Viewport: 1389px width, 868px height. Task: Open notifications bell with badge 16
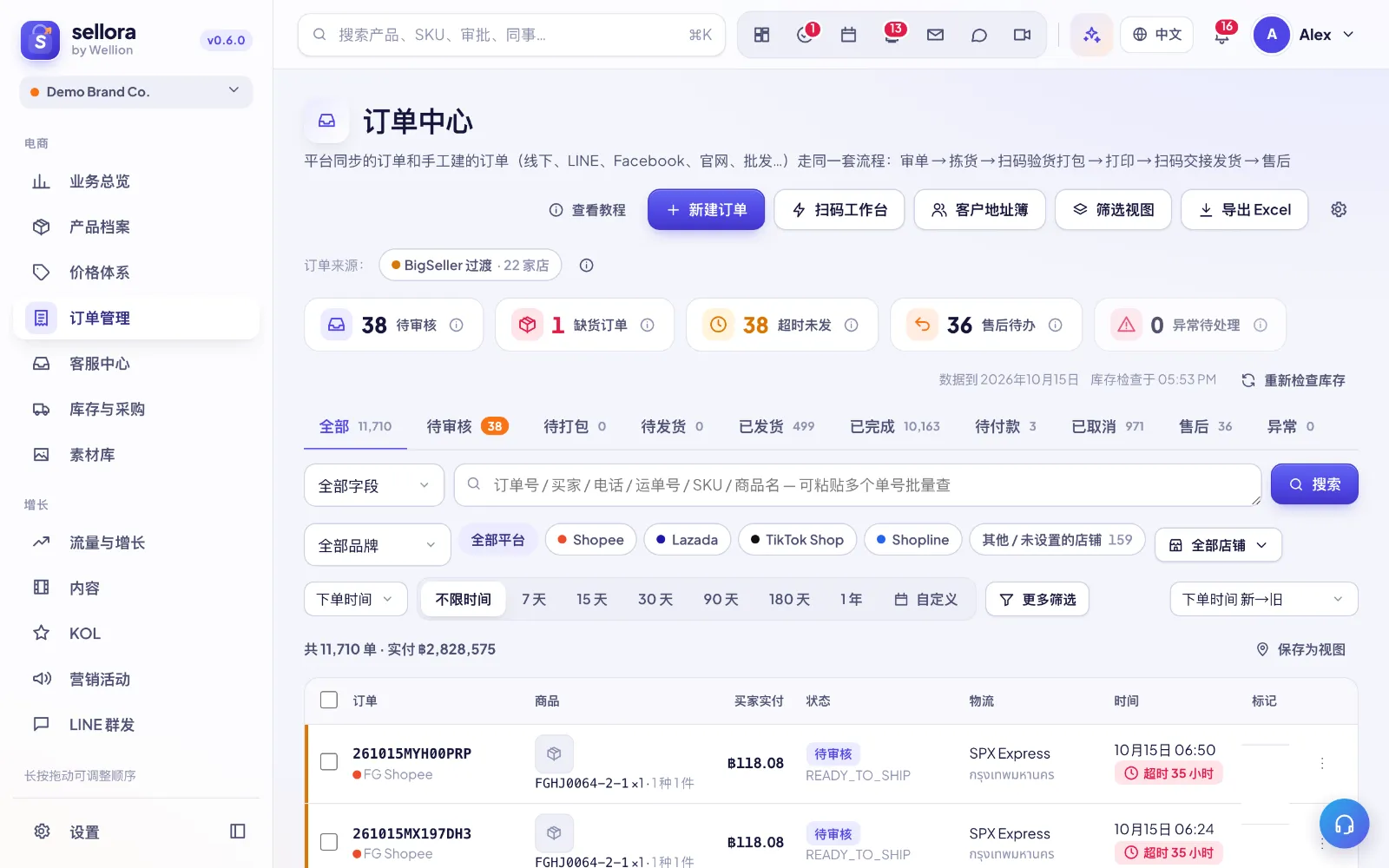point(1222,35)
